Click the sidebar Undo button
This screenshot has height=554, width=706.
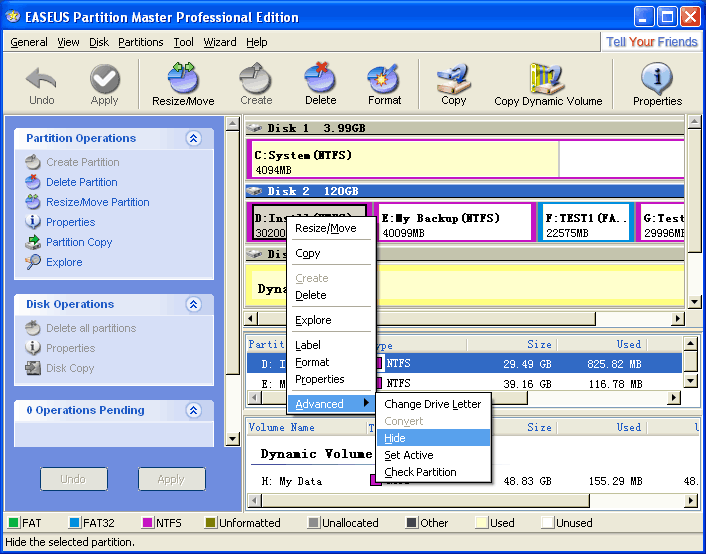click(74, 479)
